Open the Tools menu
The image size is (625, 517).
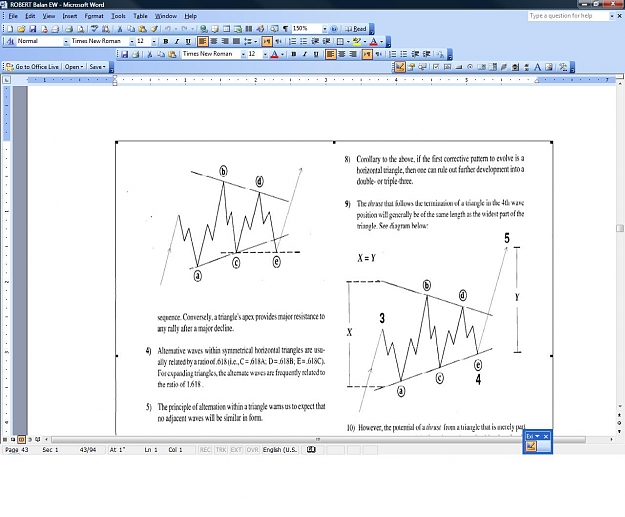click(x=118, y=16)
